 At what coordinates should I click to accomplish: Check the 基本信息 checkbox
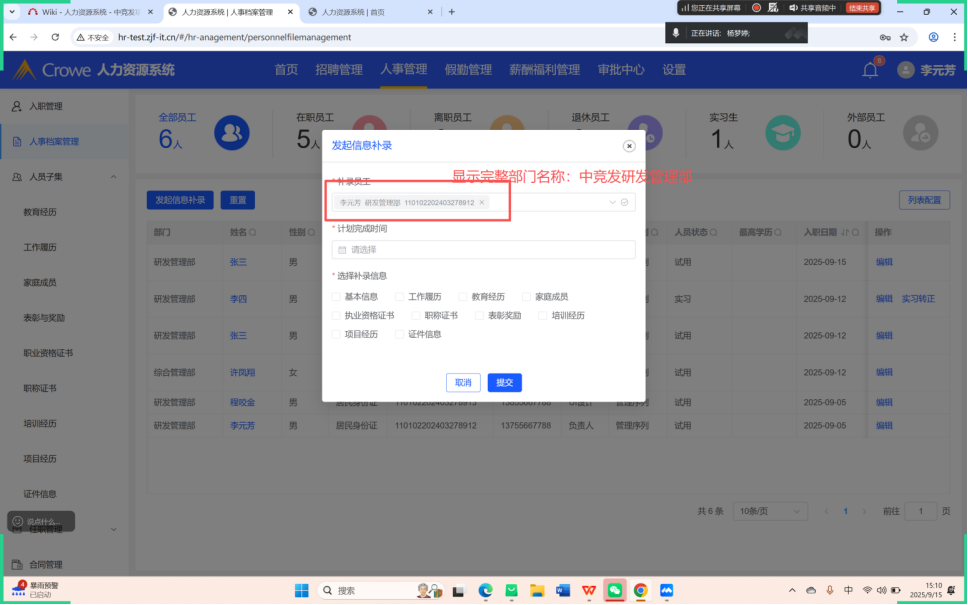click(336, 297)
